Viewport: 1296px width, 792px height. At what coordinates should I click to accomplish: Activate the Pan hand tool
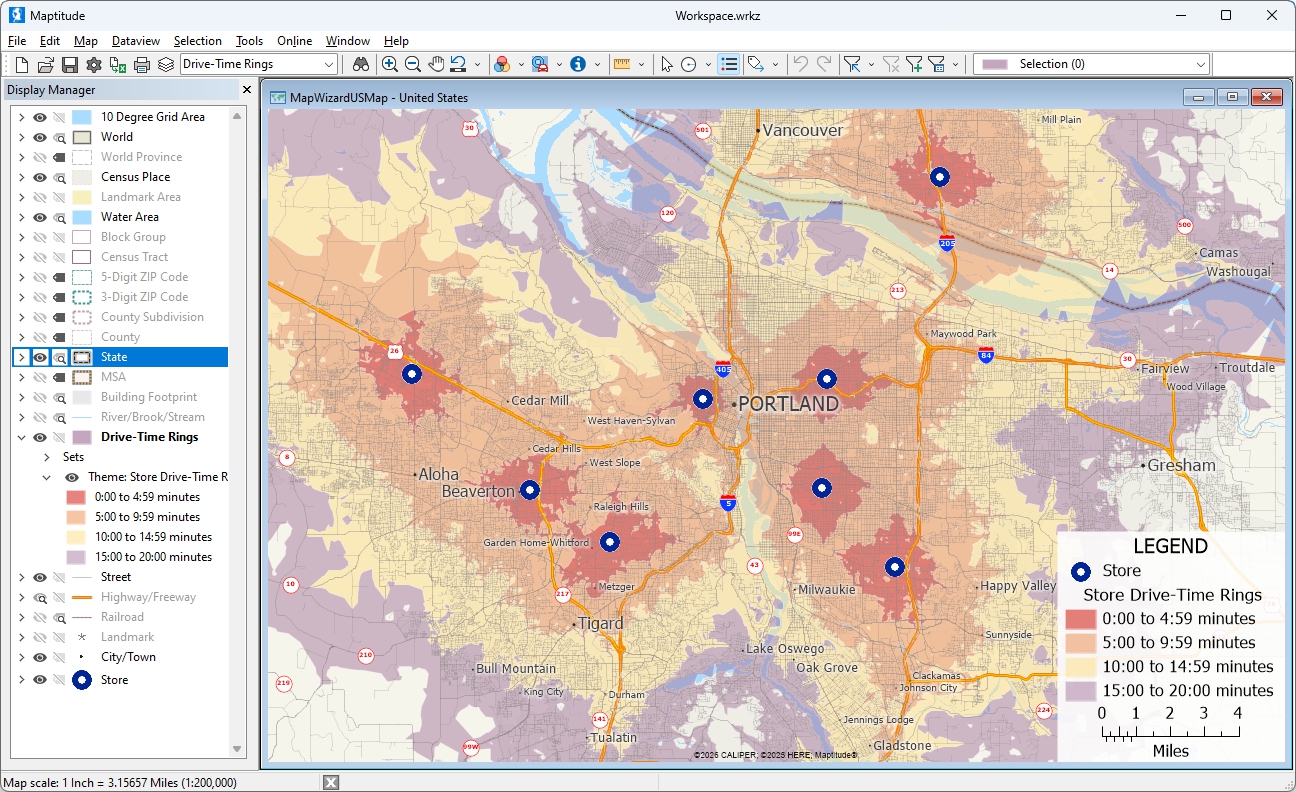coord(436,64)
